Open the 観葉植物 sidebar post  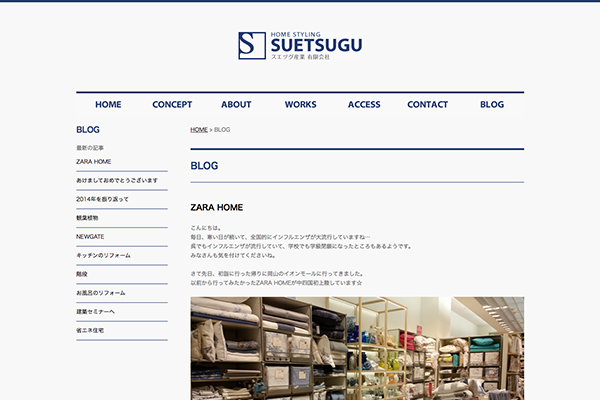click(87, 218)
